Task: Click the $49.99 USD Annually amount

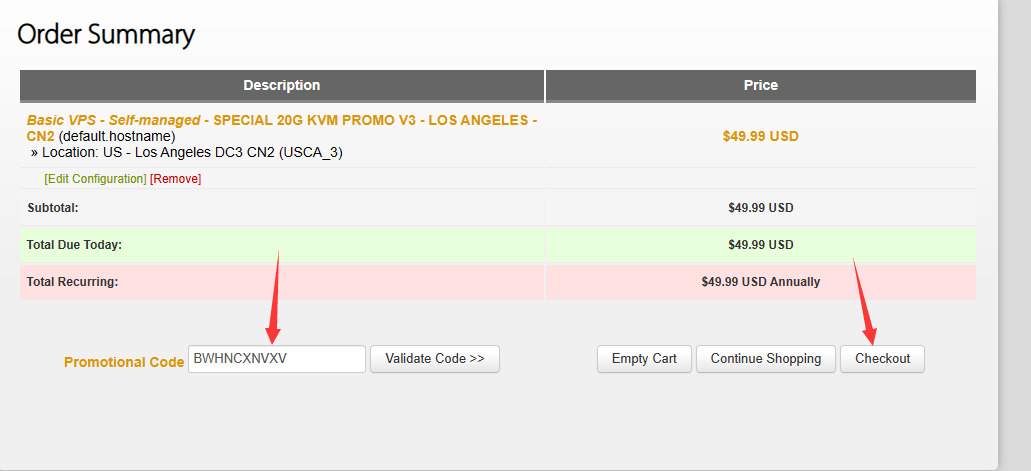Action: click(x=760, y=282)
